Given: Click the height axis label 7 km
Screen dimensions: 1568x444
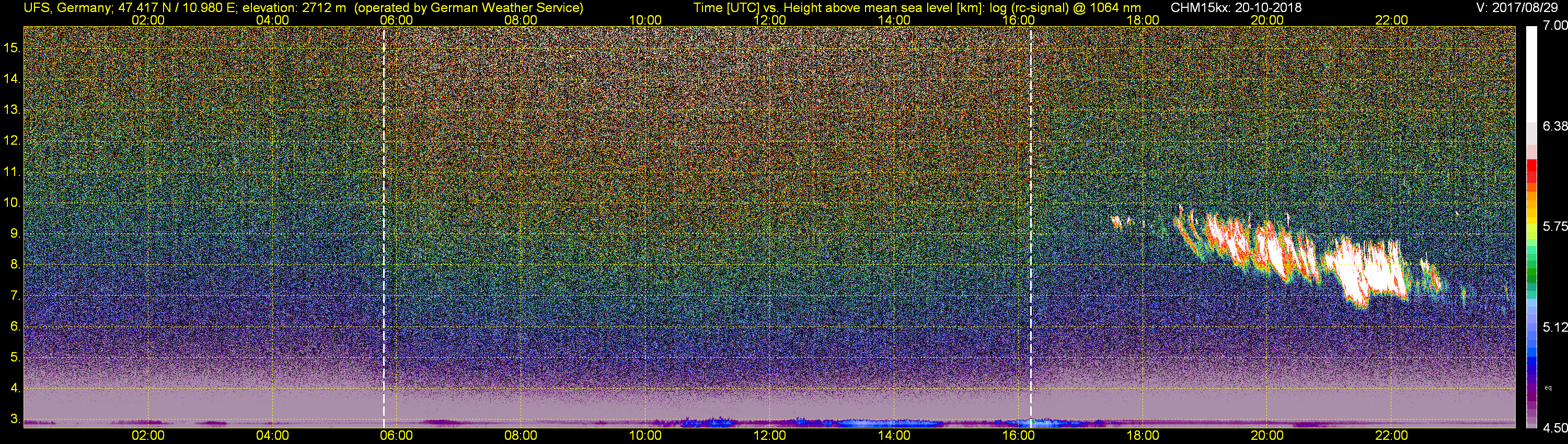Looking at the screenshot, I should pos(15,296).
